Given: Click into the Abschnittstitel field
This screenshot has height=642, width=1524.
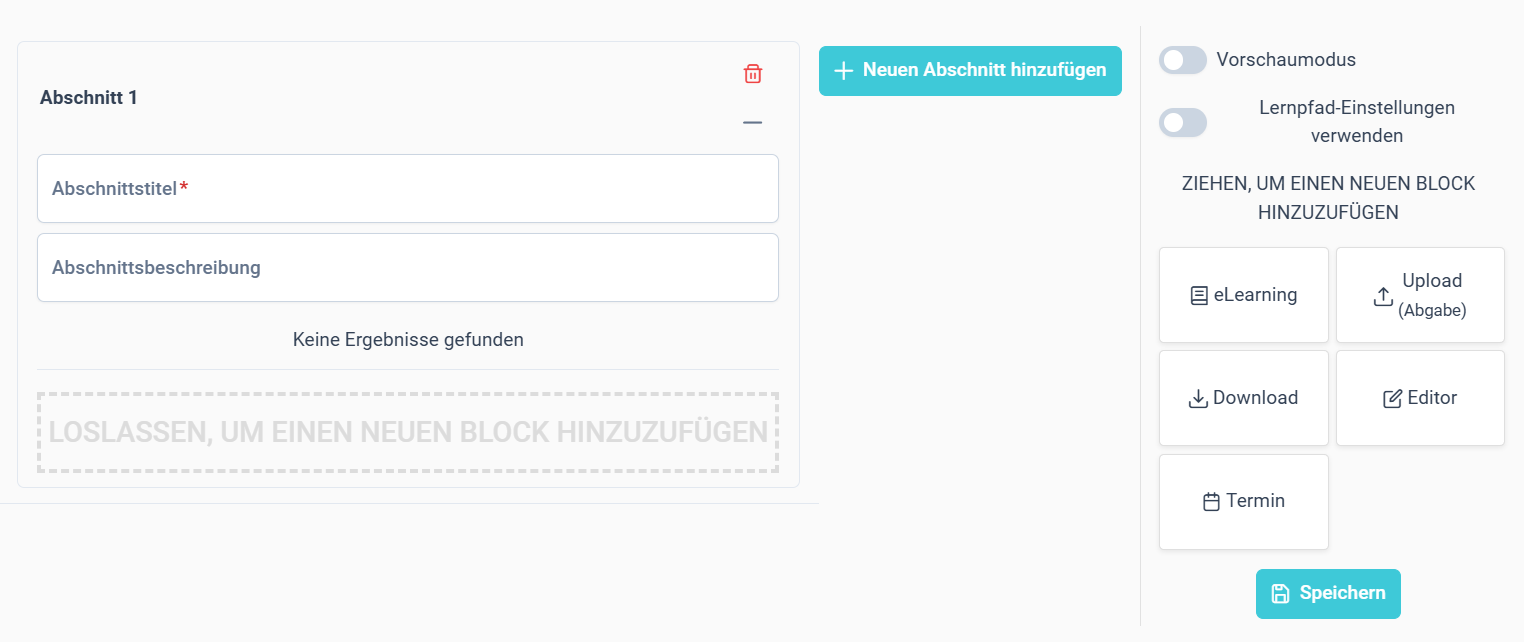Looking at the screenshot, I should (x=408, y=188).
